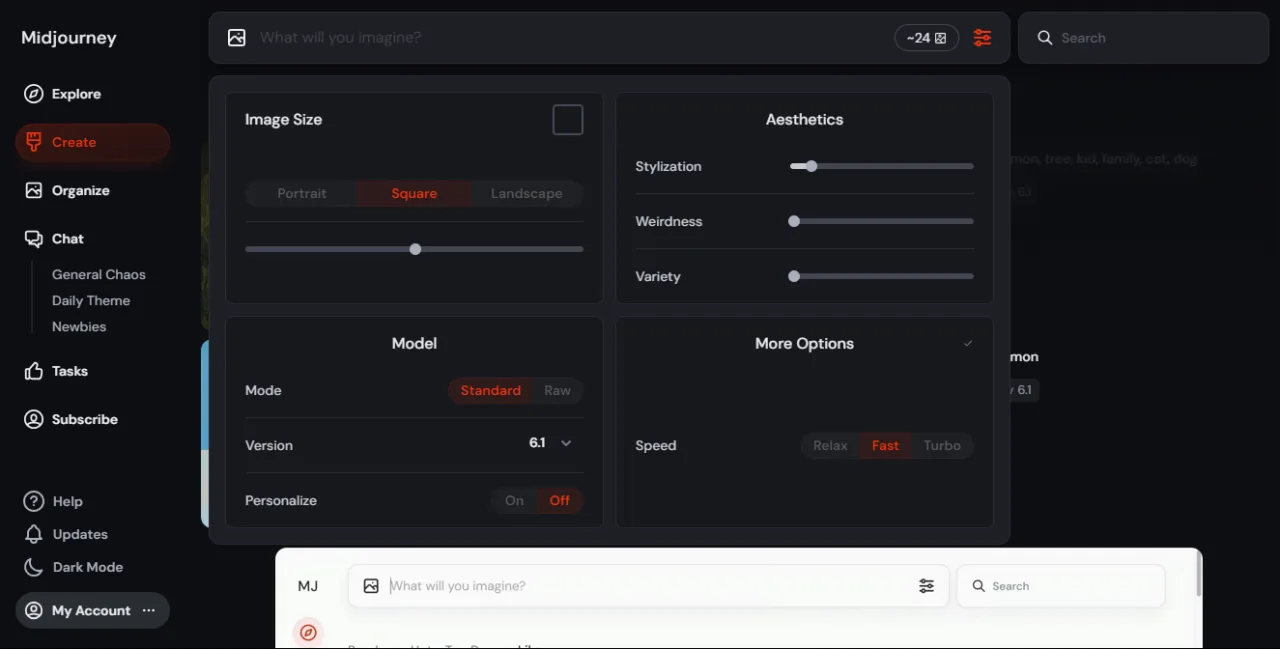Set Speed to Relax
This screenshot has width=1280, height=649.
(x=830, y=445)
